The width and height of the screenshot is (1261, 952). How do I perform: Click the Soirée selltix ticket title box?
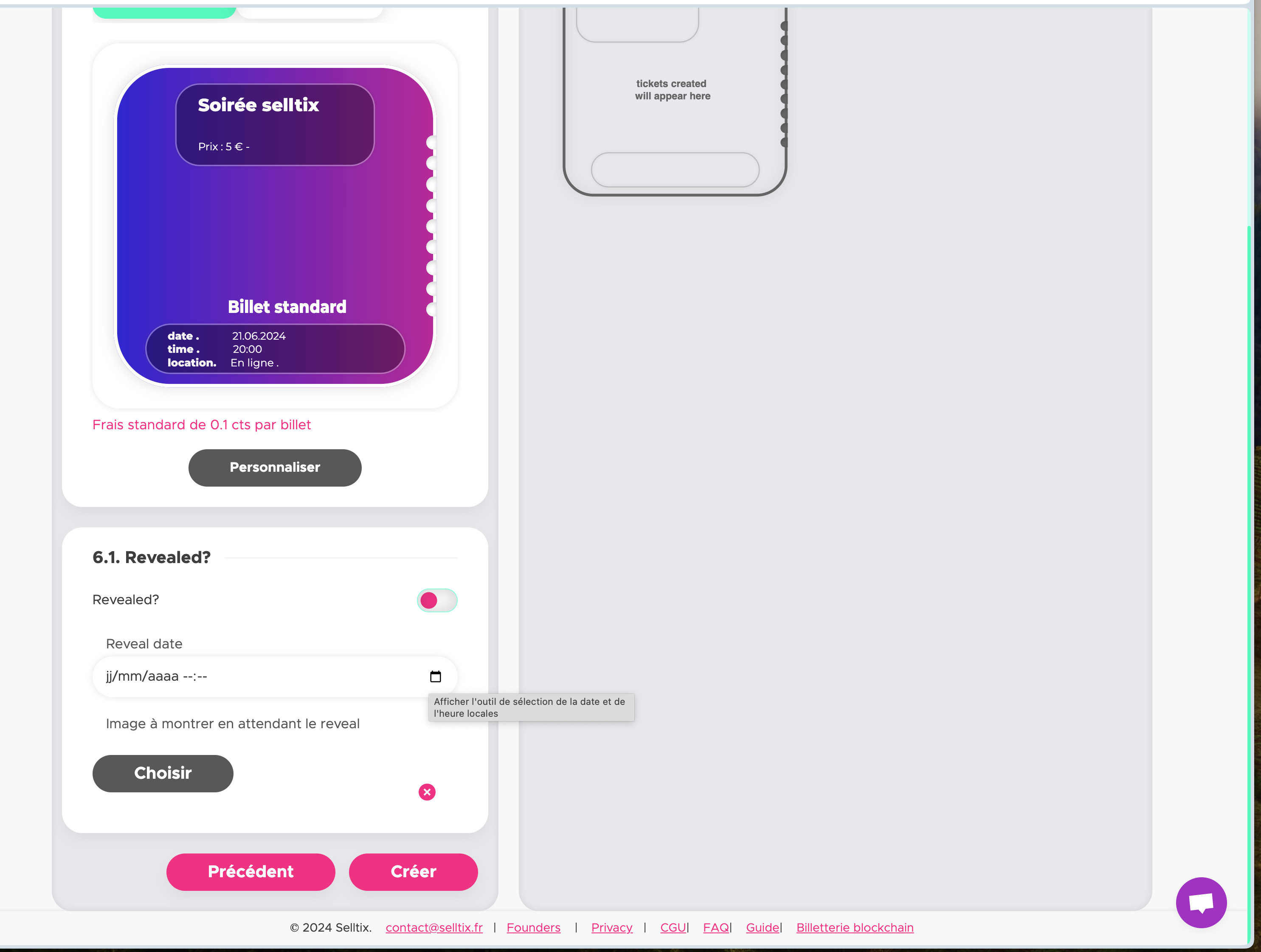click(275, 124)
